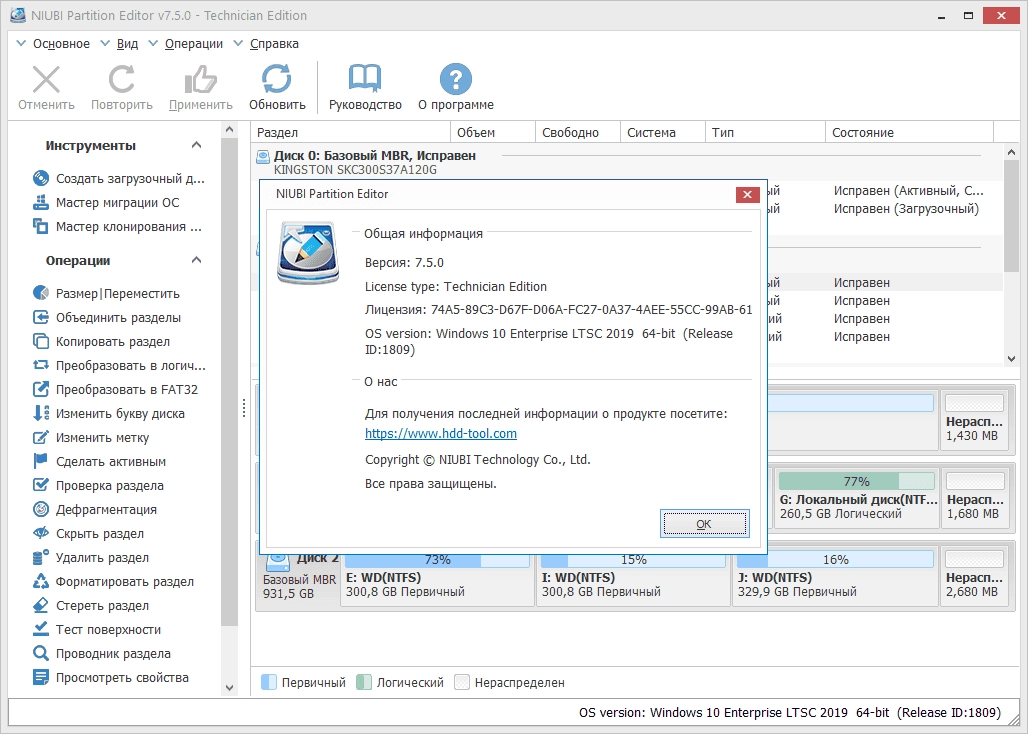The height and width of the screenshot is (734, 1028).
Task: Click the down arrow of the partition list scrollbar
Action: pyautogui.click(x=1011, y=358)
